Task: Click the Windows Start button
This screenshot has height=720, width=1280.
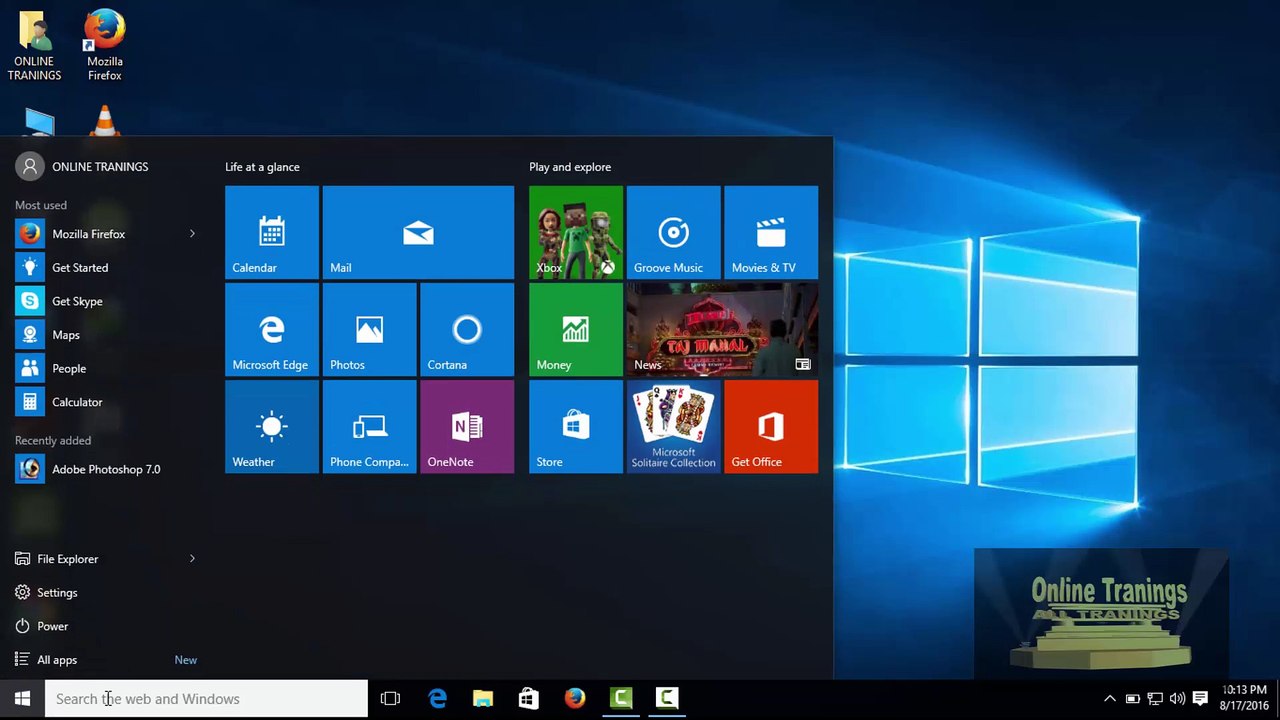Action: [x=22, y=699]
